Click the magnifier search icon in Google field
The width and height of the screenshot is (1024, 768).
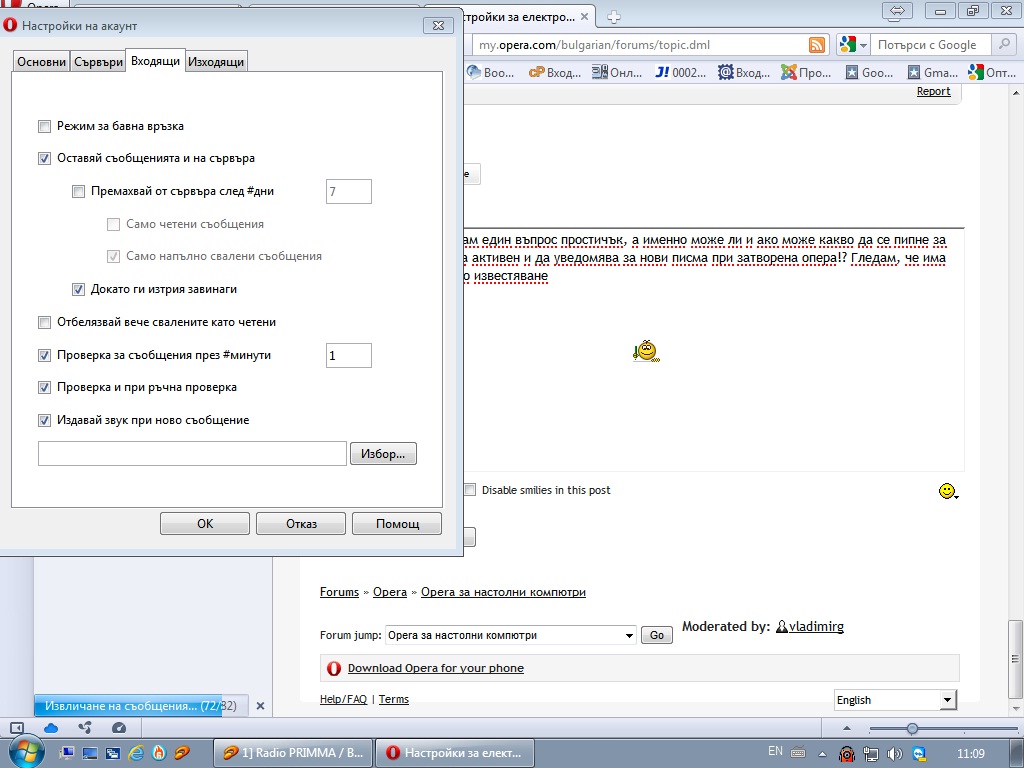click(x=1000, y=45)
